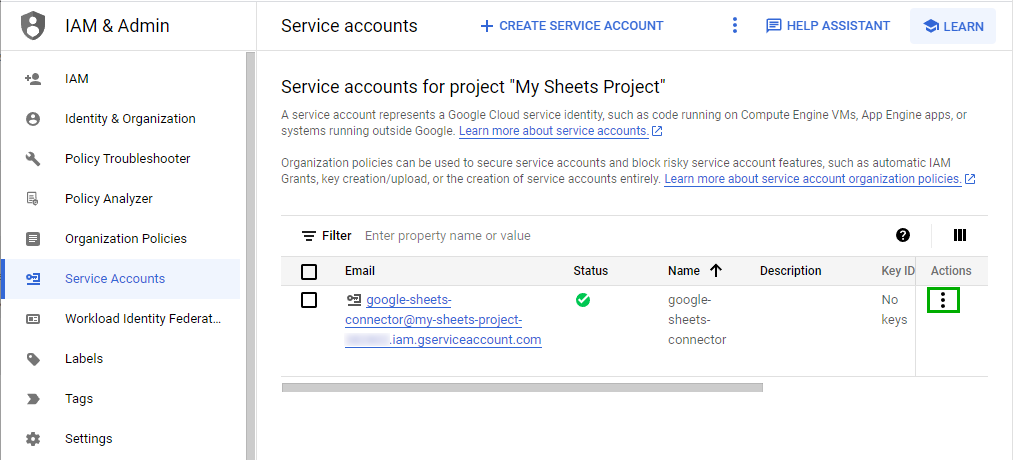Click the Filter lines icon

coord(309,236)
